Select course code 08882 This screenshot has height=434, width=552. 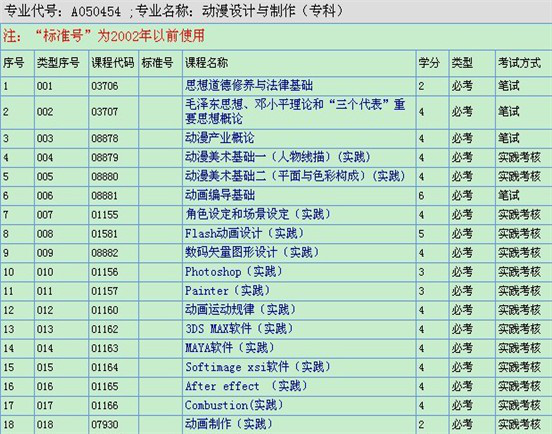(x=105, y=253)
